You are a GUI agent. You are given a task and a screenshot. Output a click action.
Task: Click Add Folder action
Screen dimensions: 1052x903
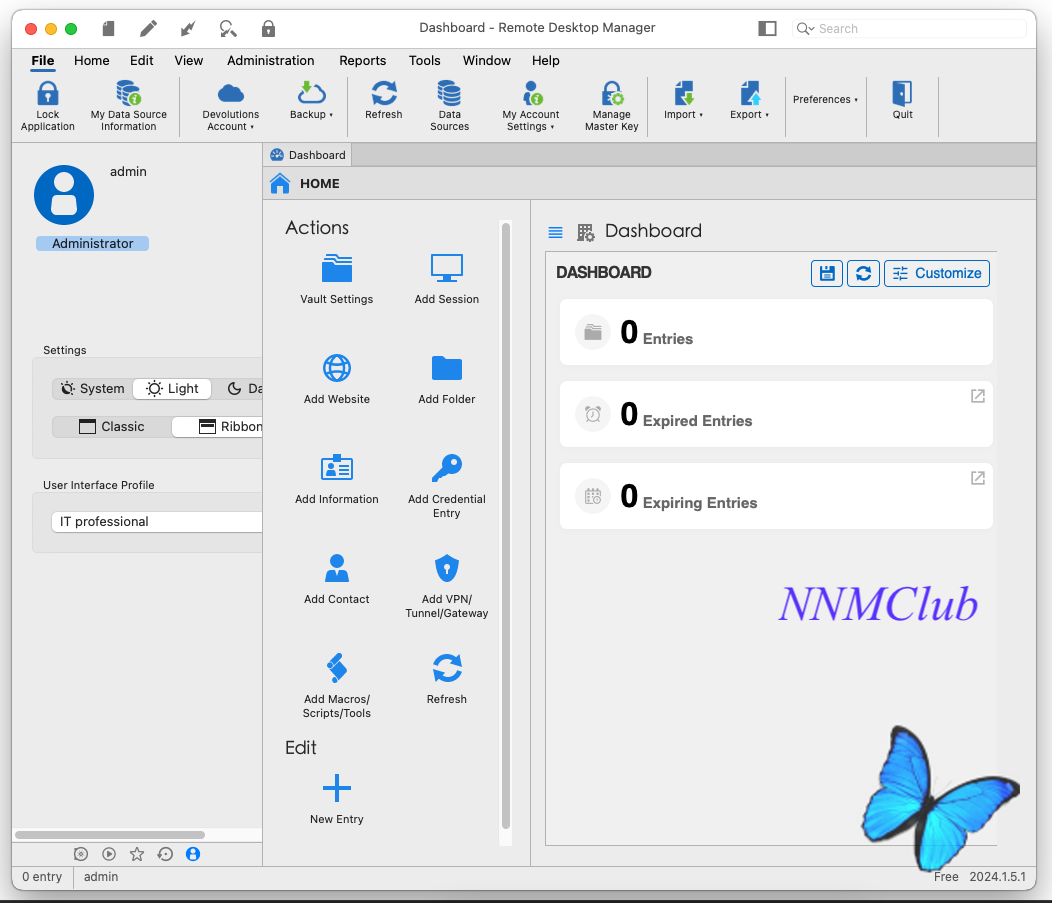(x=447, y=380)
